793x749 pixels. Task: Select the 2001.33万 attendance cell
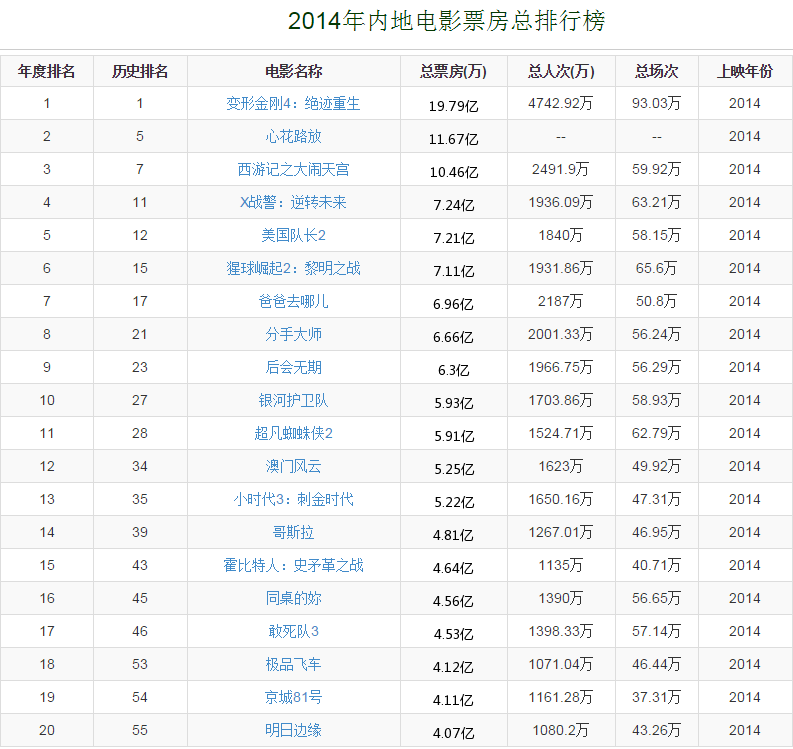[561, 334]
